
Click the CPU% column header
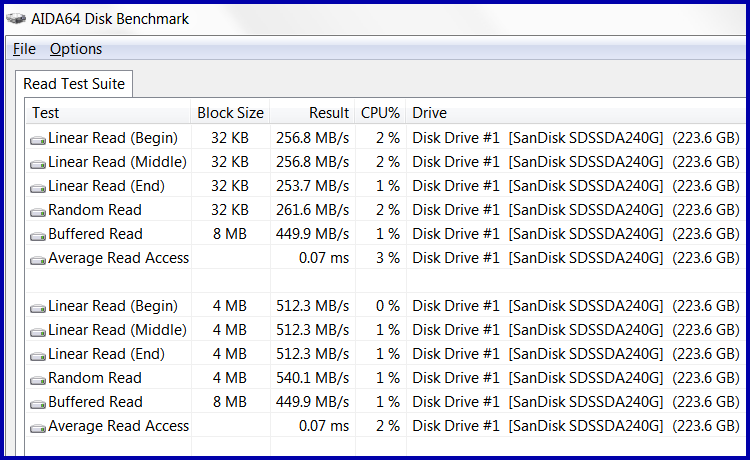click(x=380, y=112)
